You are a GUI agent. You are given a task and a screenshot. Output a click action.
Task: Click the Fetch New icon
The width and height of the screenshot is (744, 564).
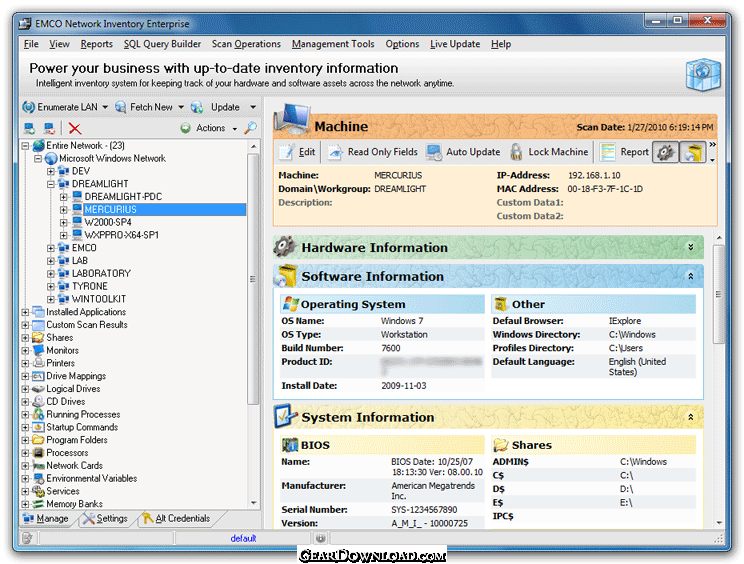[x=121, y=107]
